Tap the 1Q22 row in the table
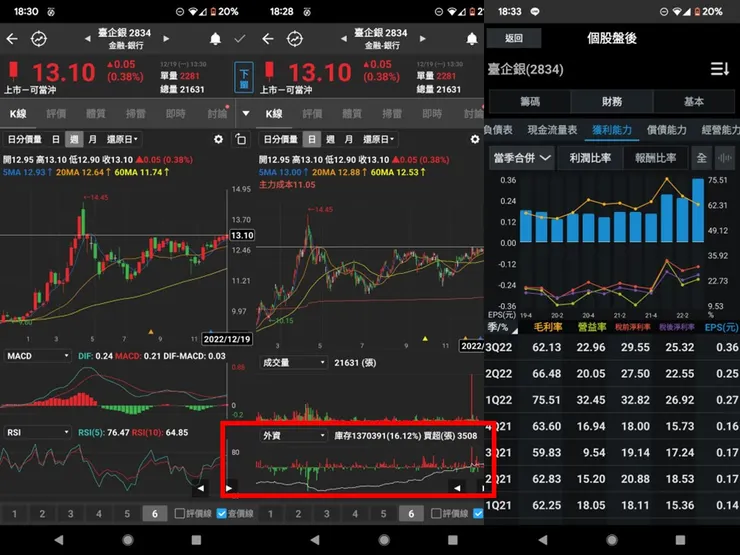 (612, 400)
